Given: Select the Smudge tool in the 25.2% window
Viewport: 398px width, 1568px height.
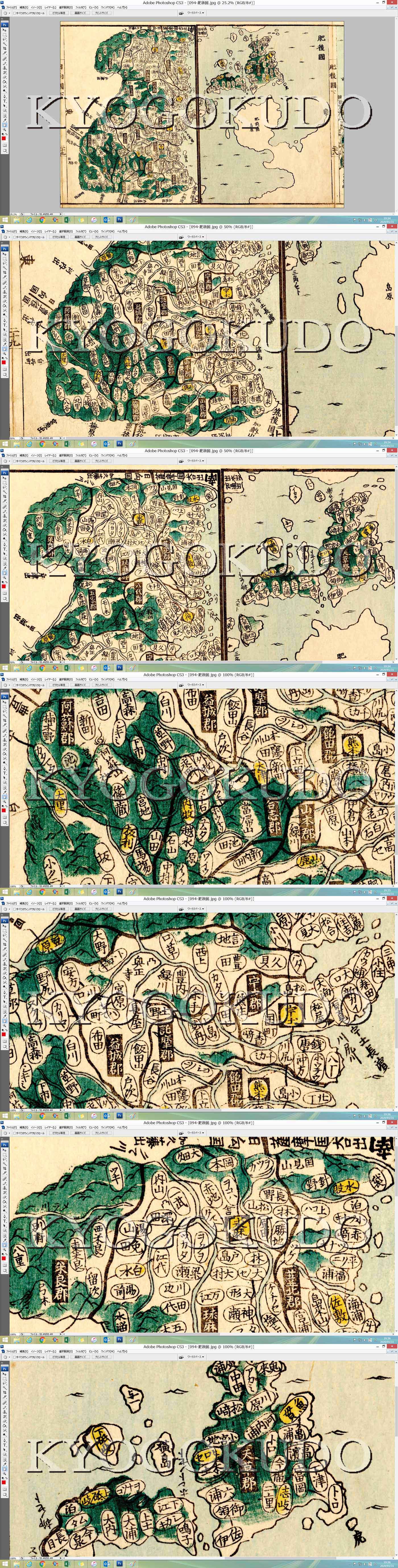Looking at the screenshot, I should pos(5,86).
